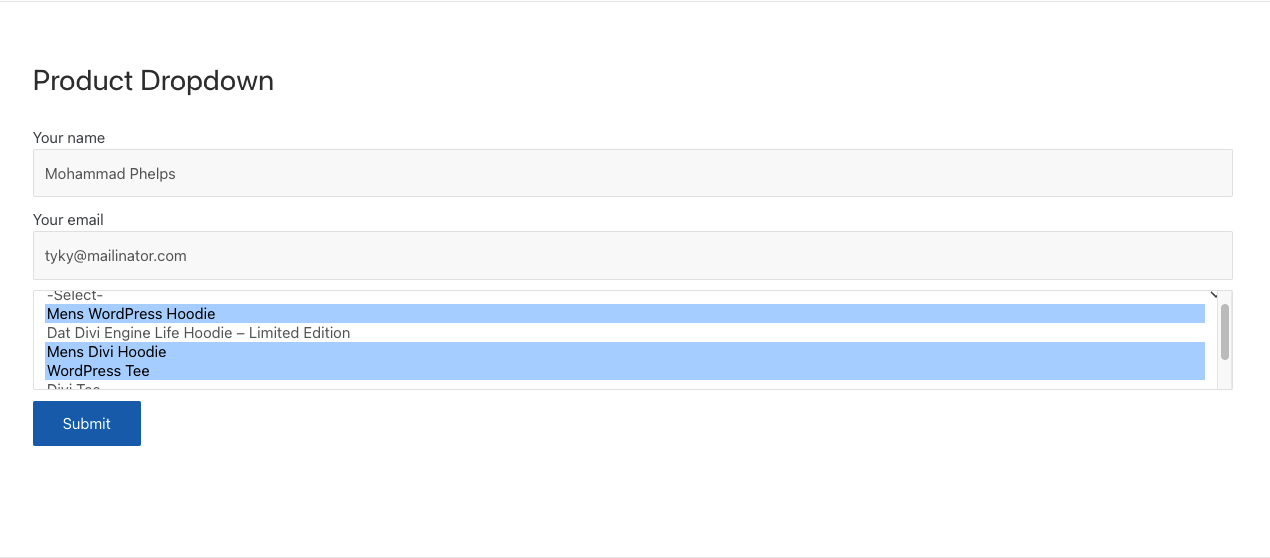This screenshot has width=1270, height=558.
Task: Click the Your name input field
Action: (x=632, y=173)
